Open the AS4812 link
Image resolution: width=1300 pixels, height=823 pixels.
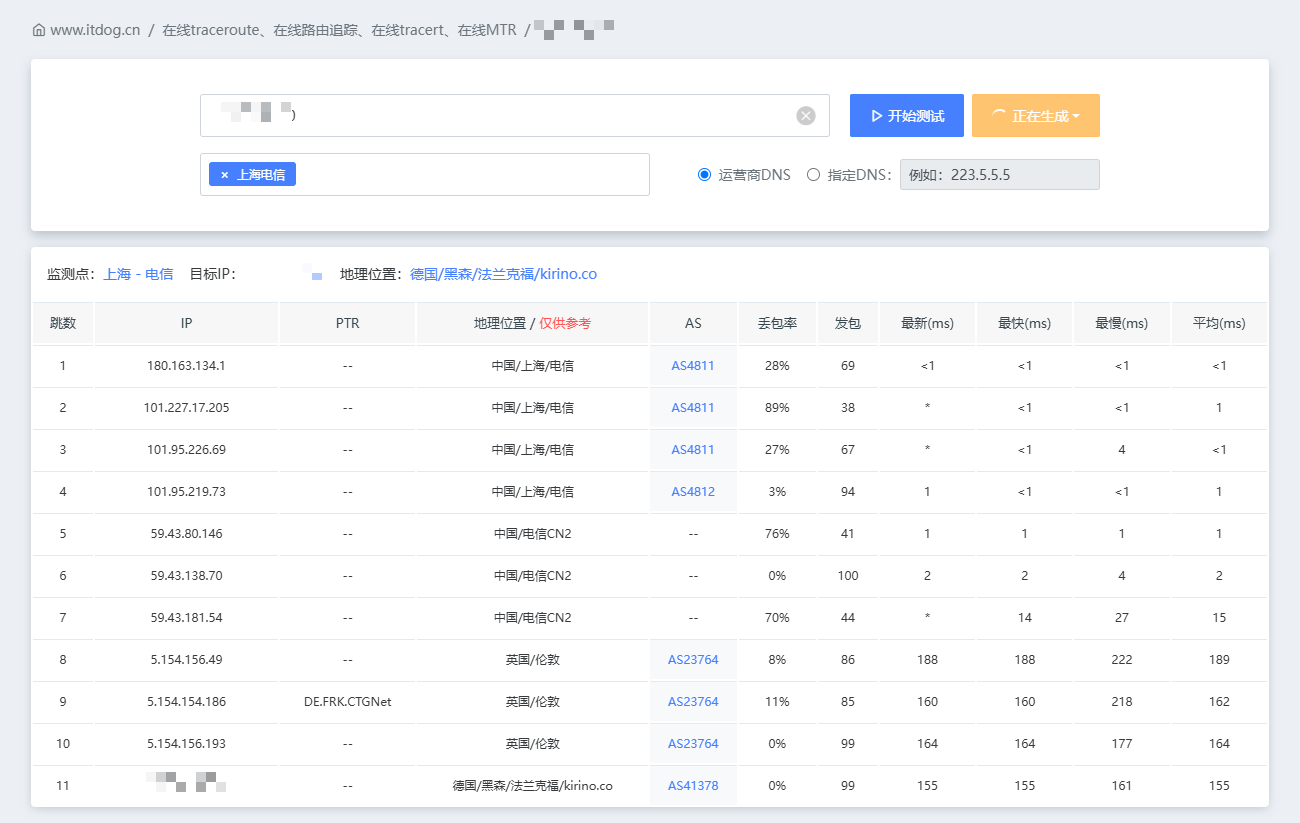coord(693,492)
